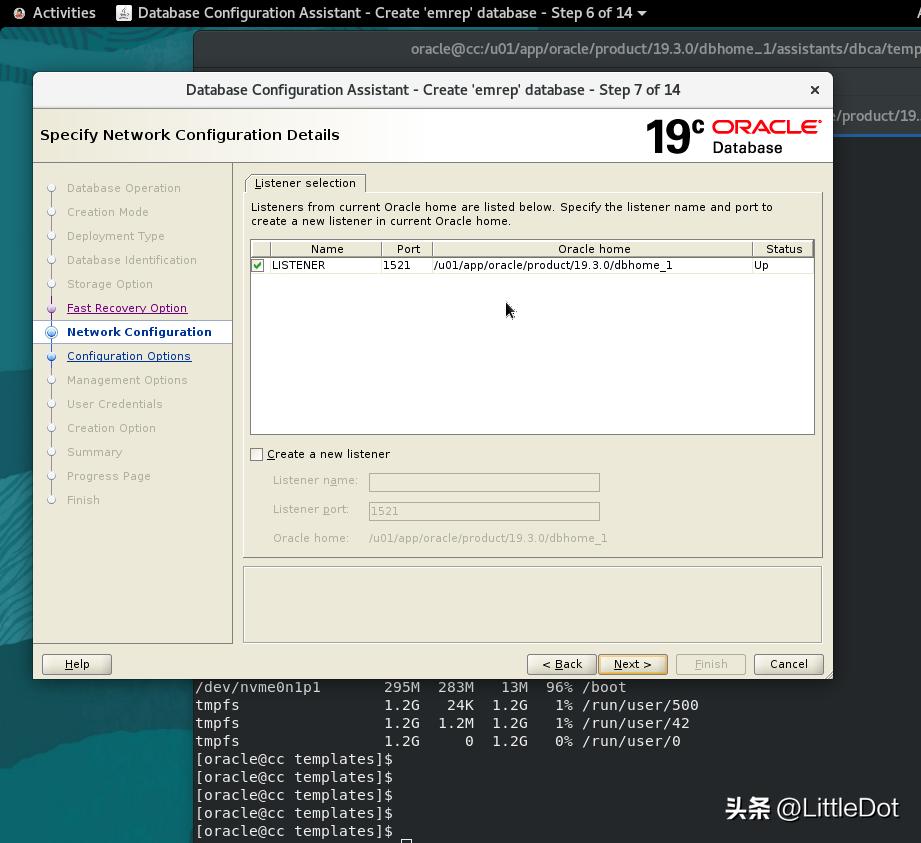Screen dimensions: 921x843
Task: Select Database Identification step label
Action: click(132, 260)
